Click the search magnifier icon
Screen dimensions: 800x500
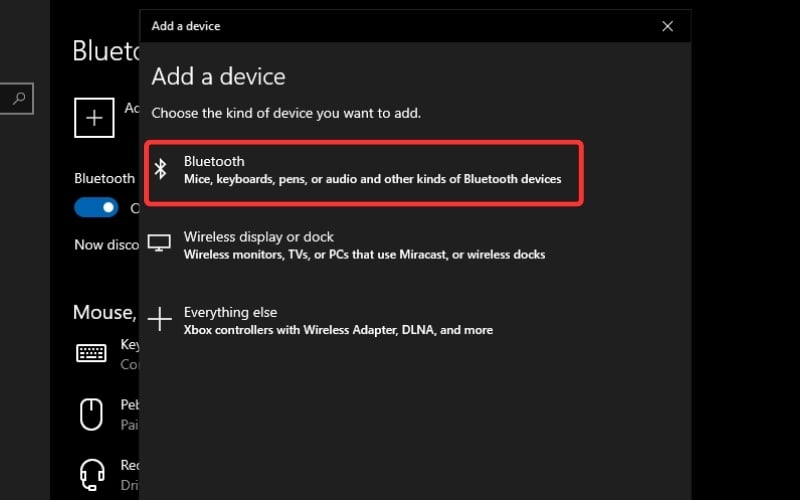(18, 98)
